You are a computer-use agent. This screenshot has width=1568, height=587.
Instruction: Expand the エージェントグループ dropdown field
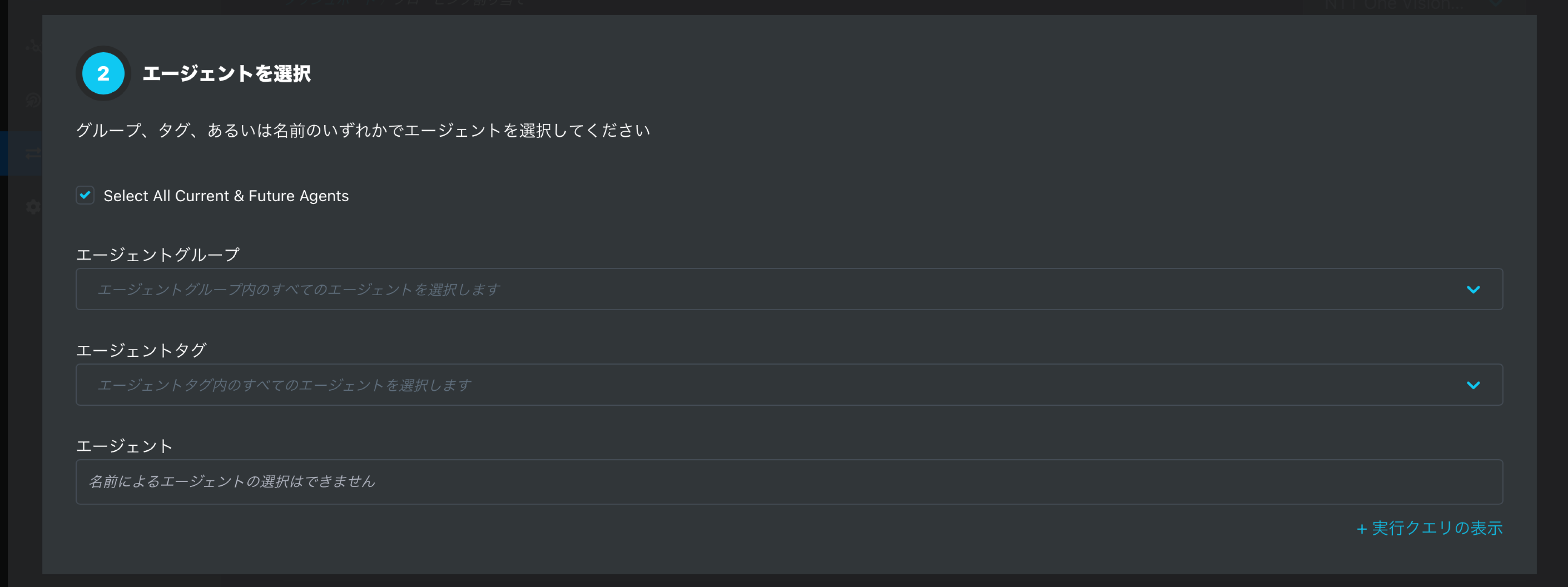789,289
